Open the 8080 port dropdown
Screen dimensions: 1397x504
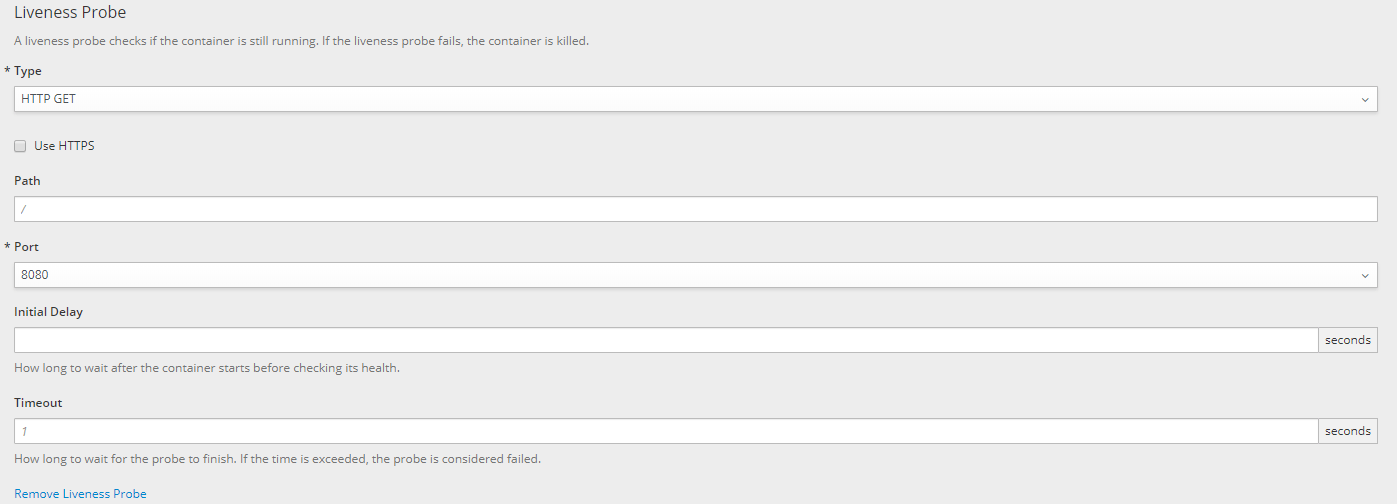click(x=696, y=275)
